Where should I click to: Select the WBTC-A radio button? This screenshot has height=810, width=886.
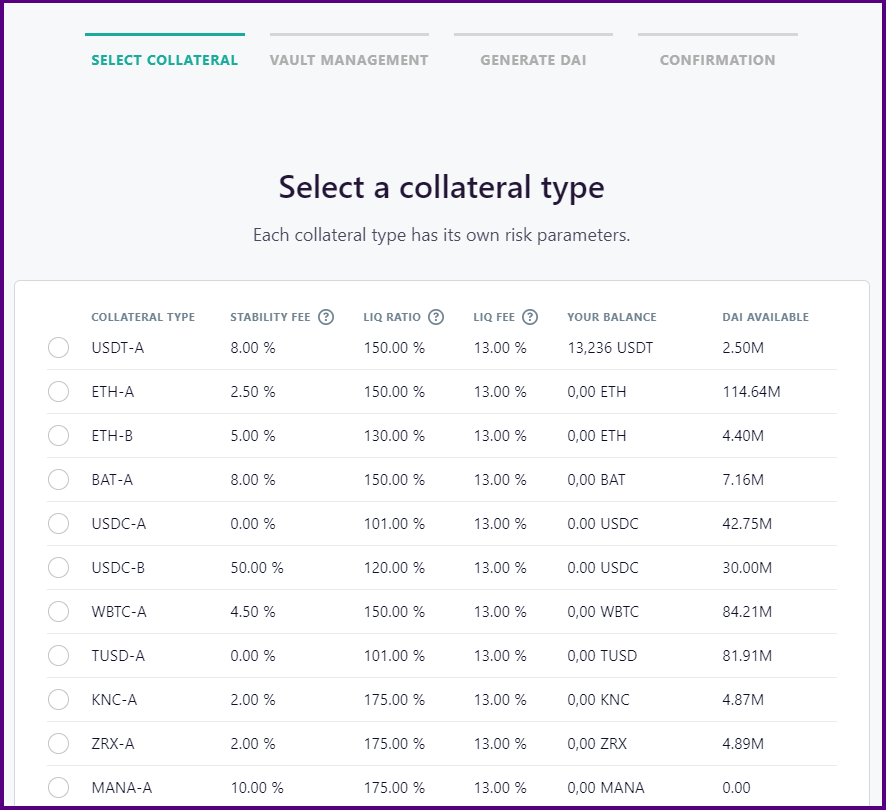[59, 612]
